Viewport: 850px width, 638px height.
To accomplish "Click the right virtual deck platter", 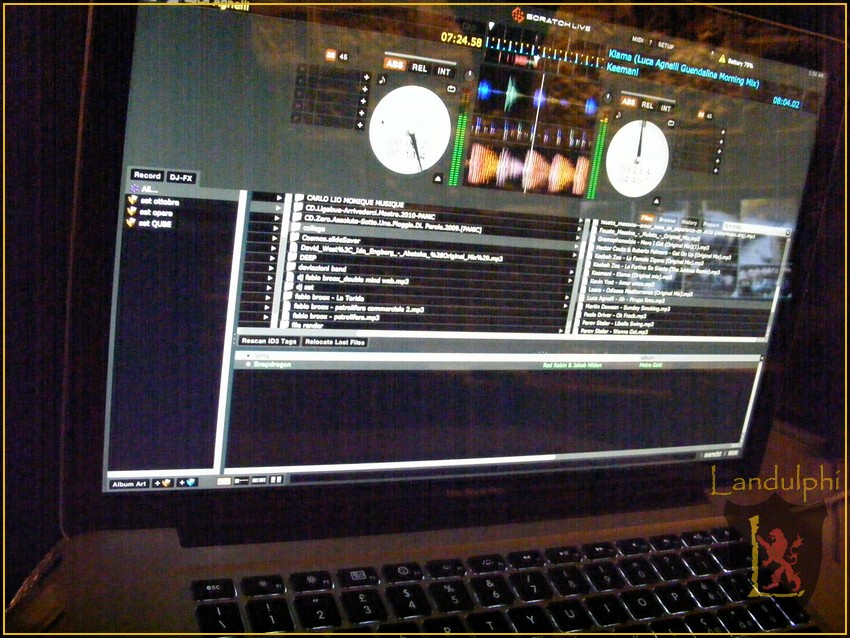I will click(637, 158).
